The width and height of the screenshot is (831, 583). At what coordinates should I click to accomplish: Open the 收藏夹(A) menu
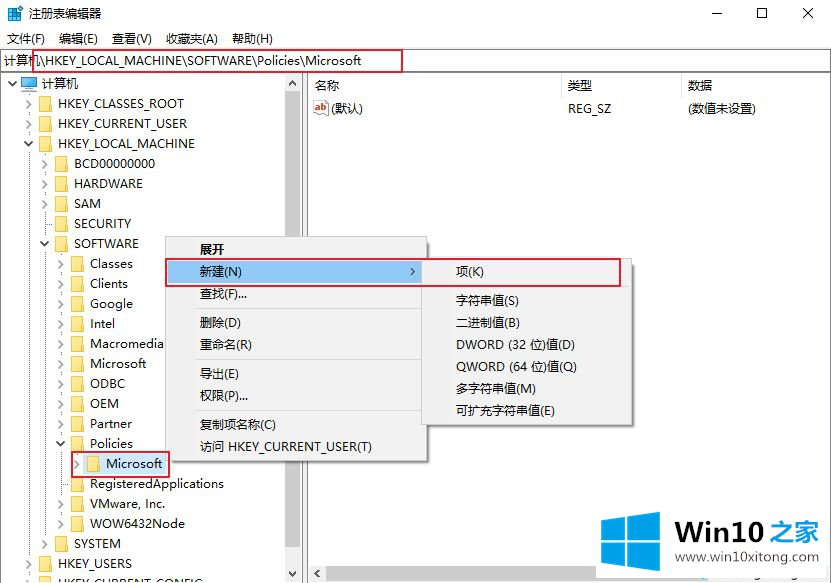(x=192, y=39)
